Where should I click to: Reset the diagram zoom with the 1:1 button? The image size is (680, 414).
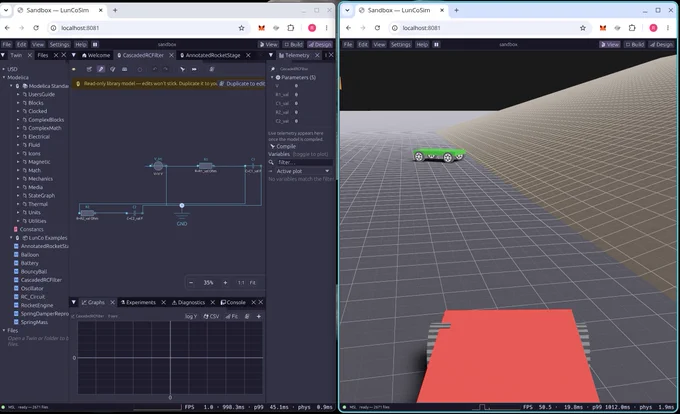coord(241,283)
